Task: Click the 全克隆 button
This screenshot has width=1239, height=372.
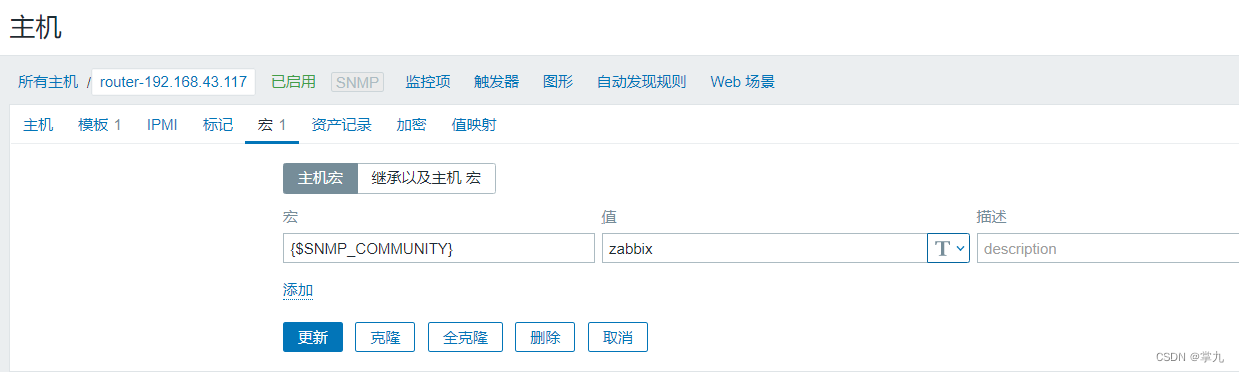Action: pos(465,337)
